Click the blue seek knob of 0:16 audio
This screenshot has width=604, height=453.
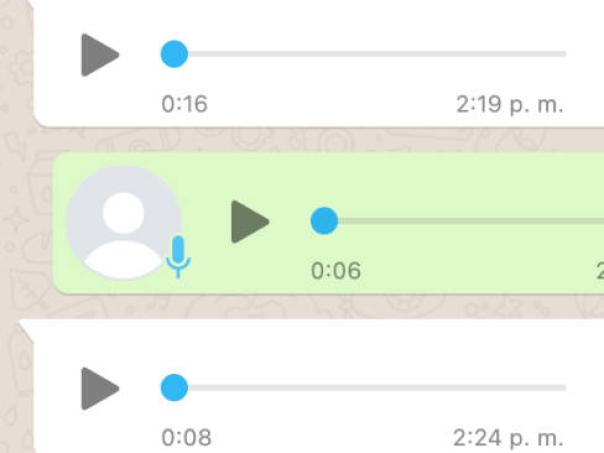click(174, 54)
